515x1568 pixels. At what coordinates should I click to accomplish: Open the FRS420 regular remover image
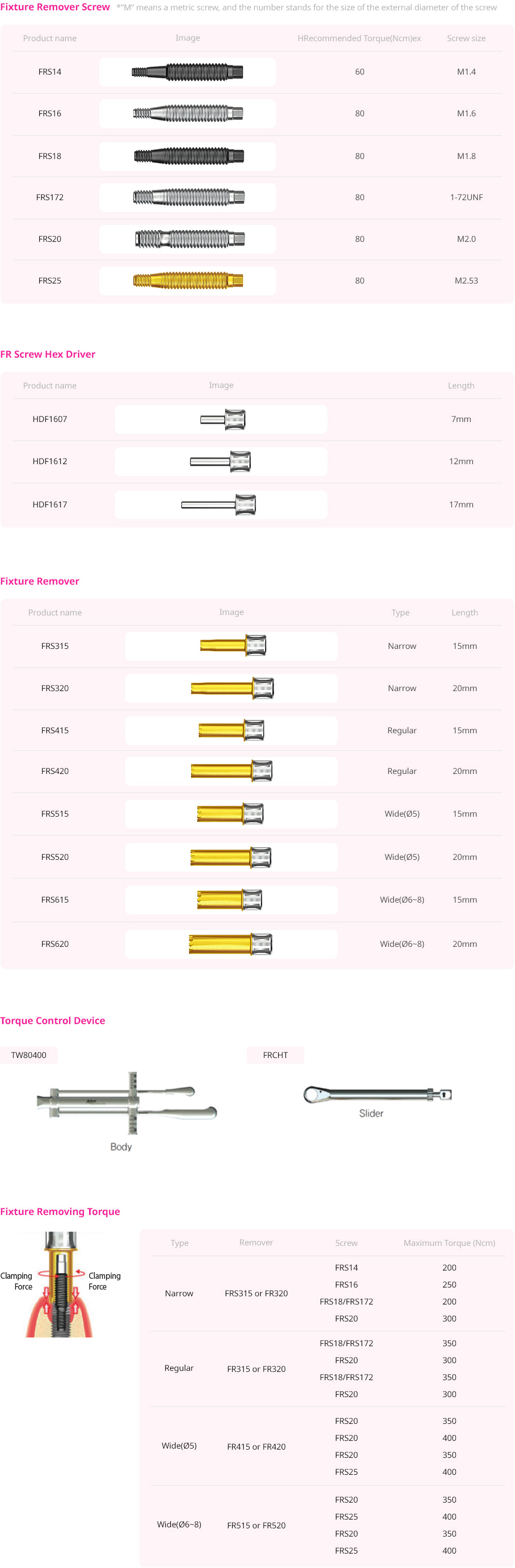(x=232, y=771)
